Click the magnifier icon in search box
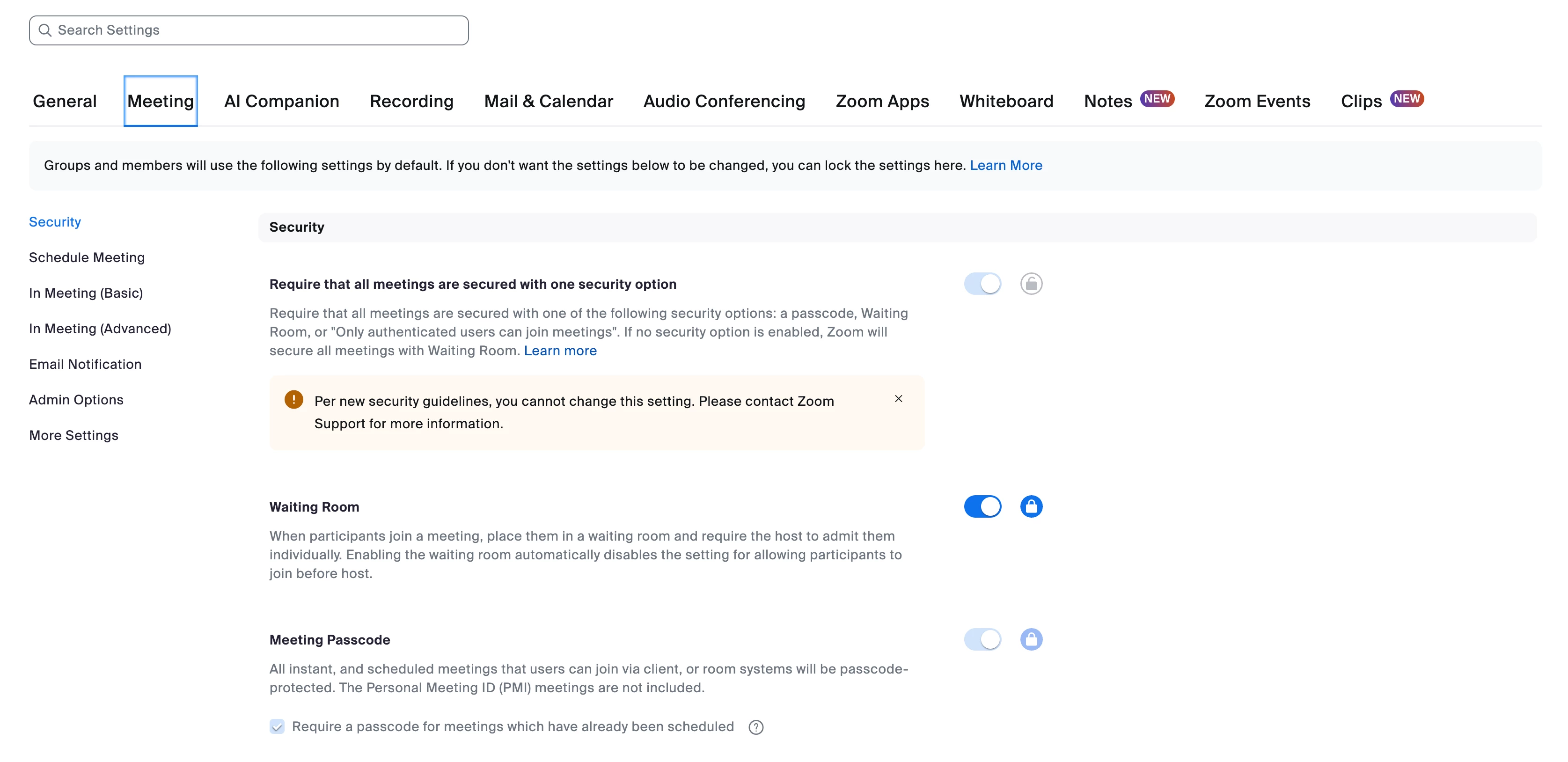1568x762 pixels. click(x=45, y=30)
